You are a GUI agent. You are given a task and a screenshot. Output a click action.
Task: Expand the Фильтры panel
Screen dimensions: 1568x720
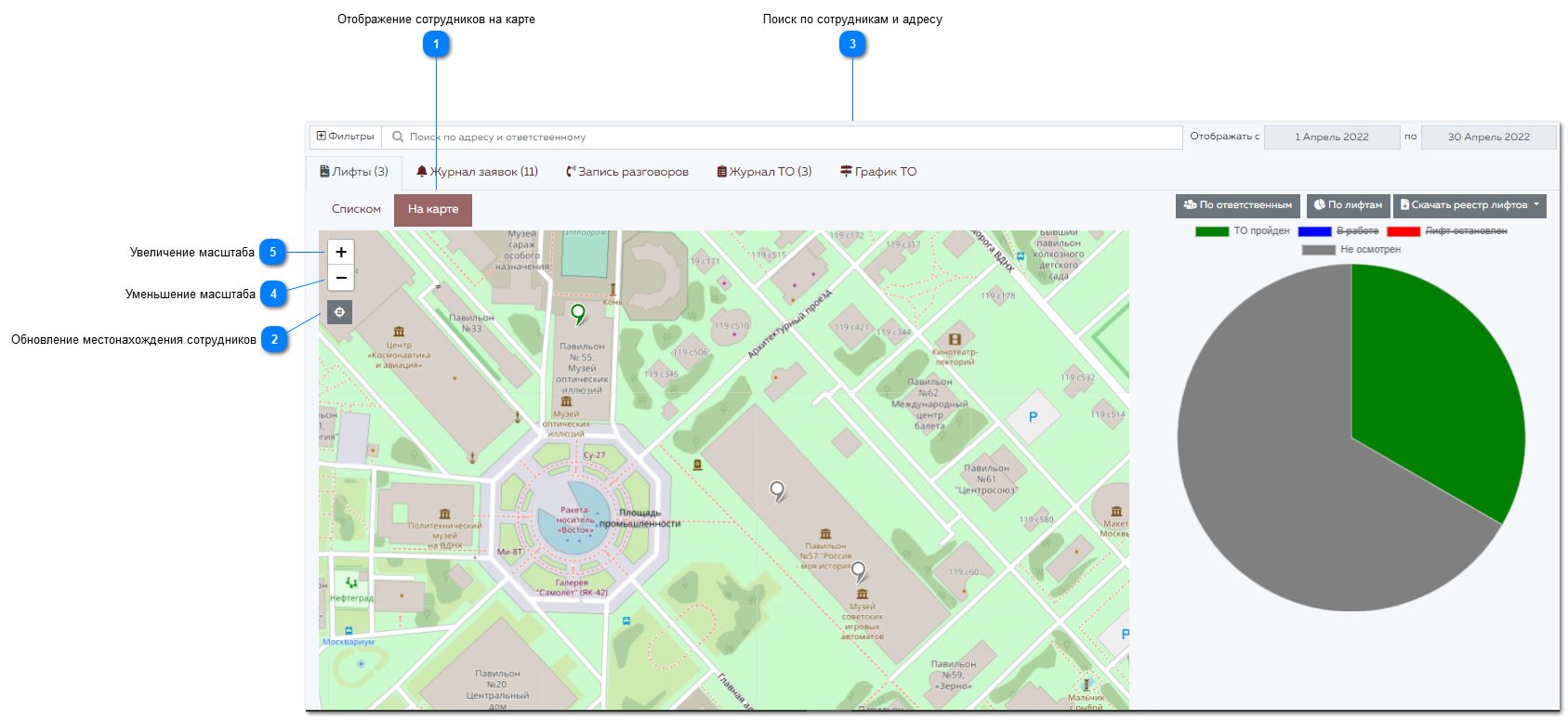tap(346, 137)
